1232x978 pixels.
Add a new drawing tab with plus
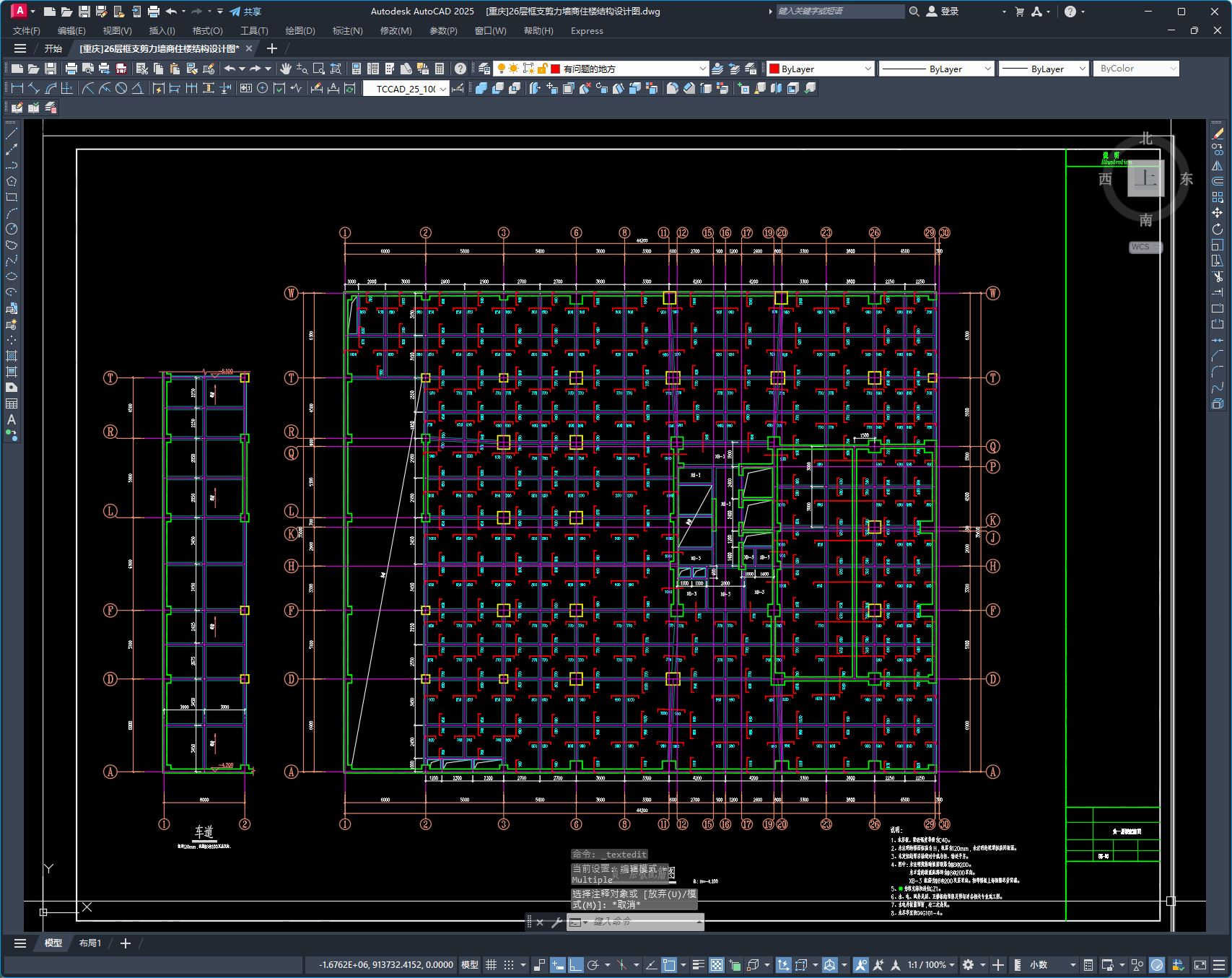(x=272, y=48)
